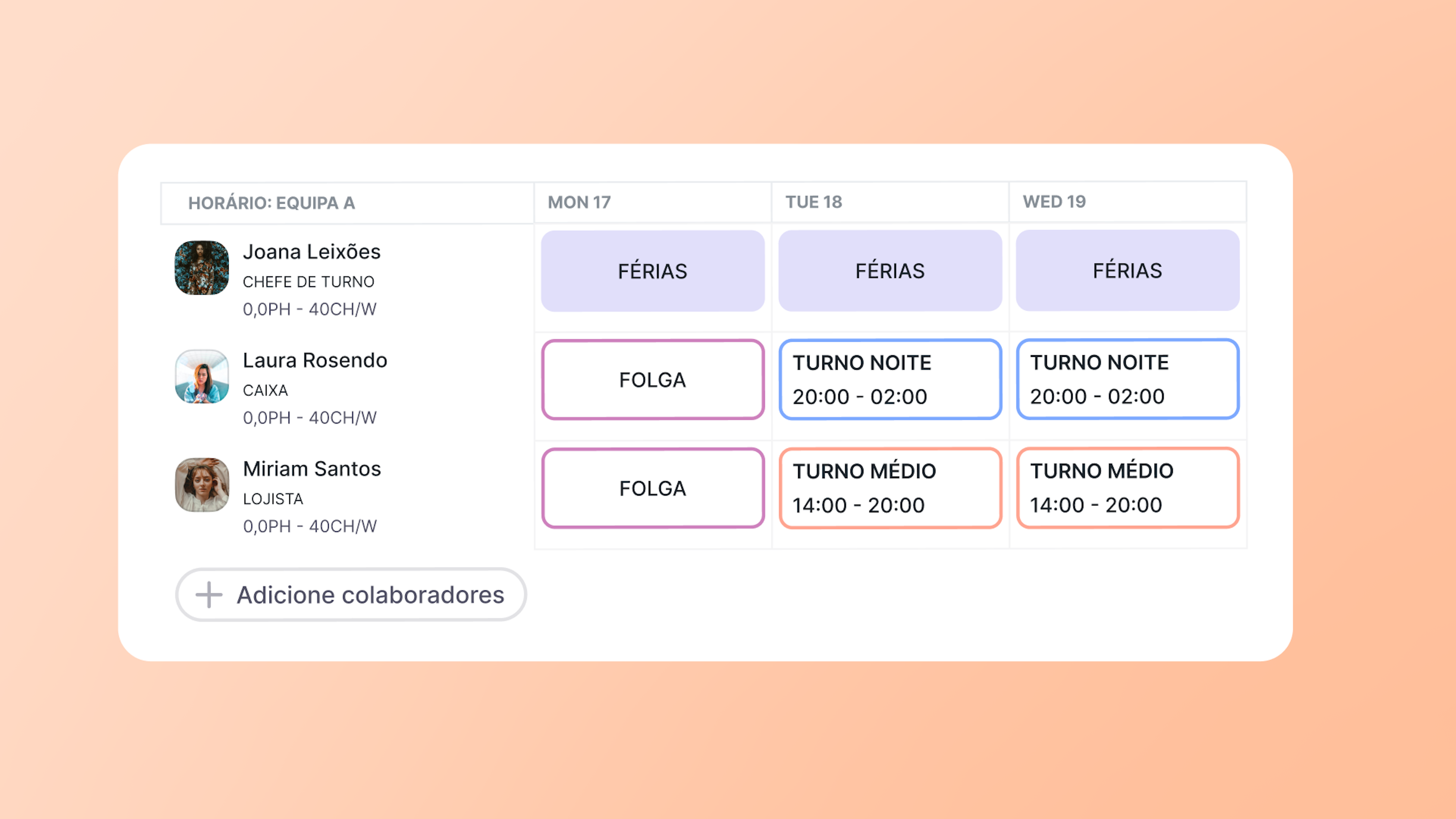Open Miriam's Turno Médio shift on Tuesday
The image size is (1456, 819).
click(x=890, y=488)
